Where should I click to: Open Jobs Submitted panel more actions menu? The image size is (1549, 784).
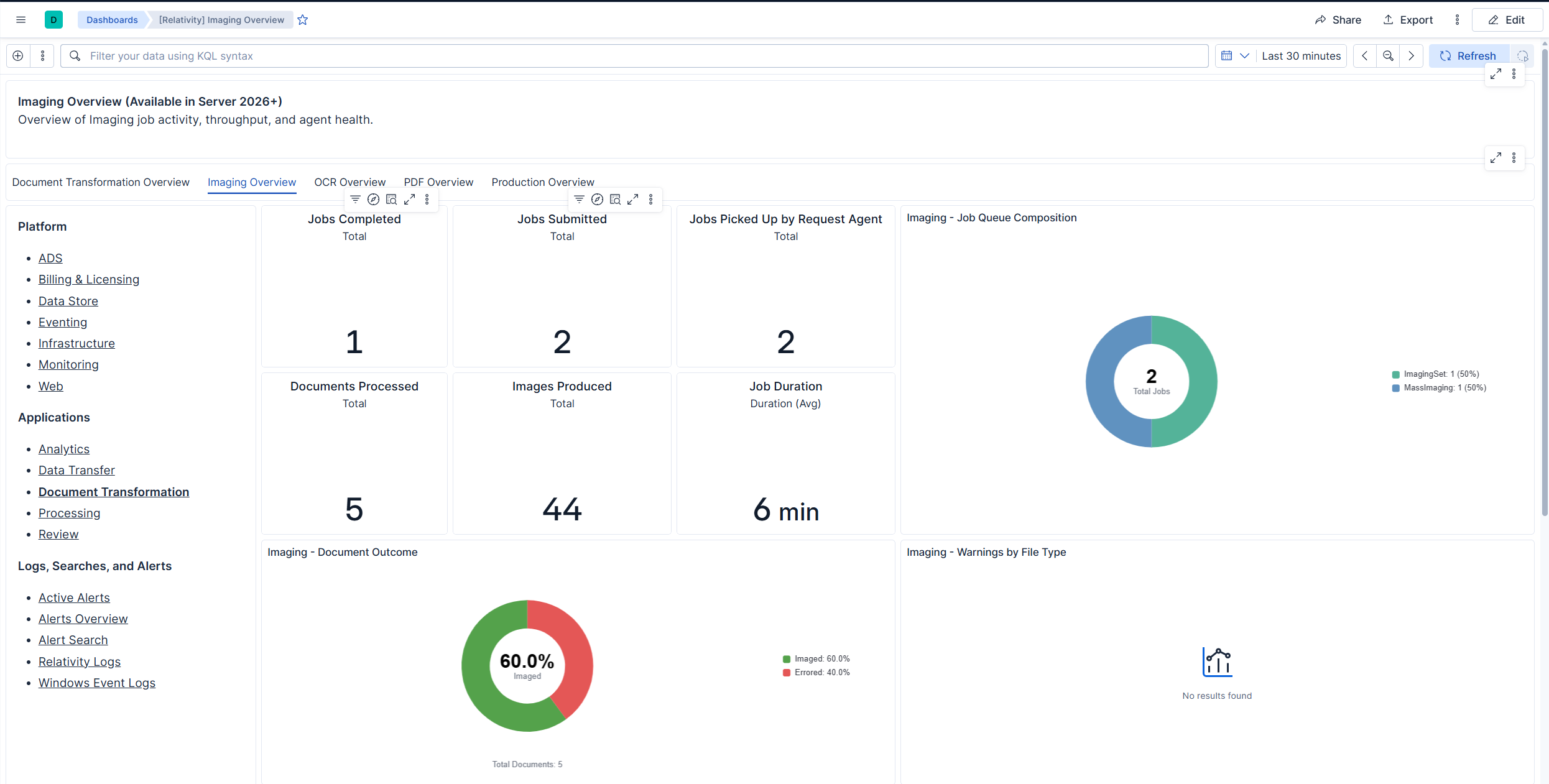651,200
